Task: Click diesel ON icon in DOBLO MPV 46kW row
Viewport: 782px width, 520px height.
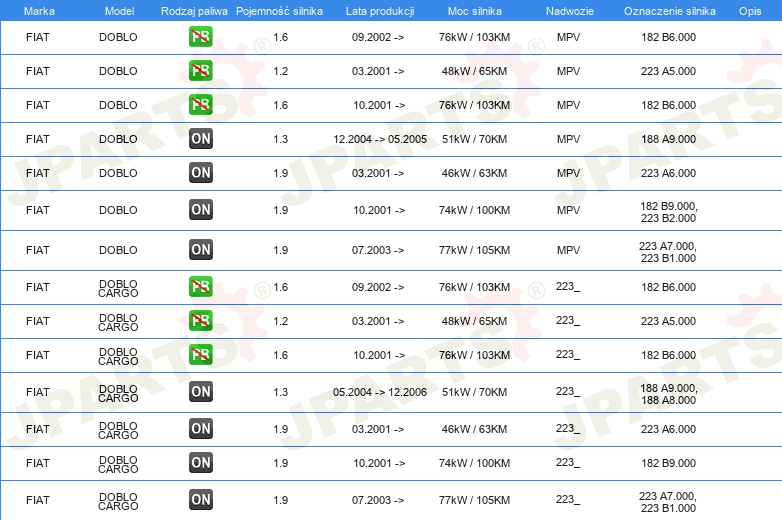Action: click(x=200, y=173)
